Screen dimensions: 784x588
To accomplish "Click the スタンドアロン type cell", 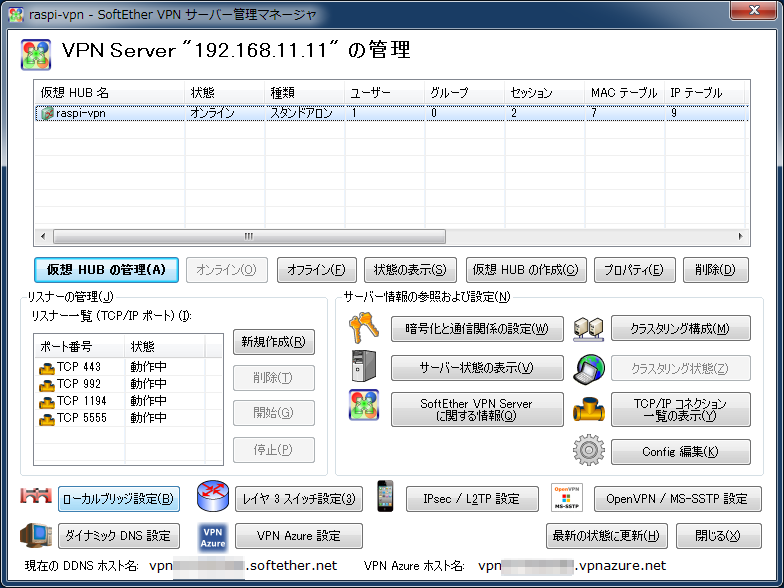I will point(302,114).
